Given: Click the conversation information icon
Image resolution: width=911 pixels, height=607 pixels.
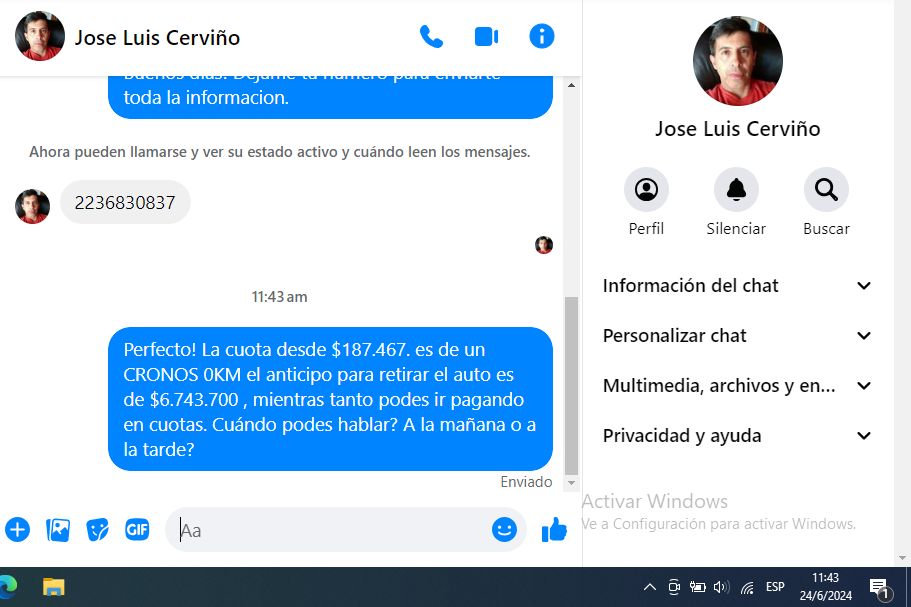Looking at the screenshot, I should click(541, 37).
